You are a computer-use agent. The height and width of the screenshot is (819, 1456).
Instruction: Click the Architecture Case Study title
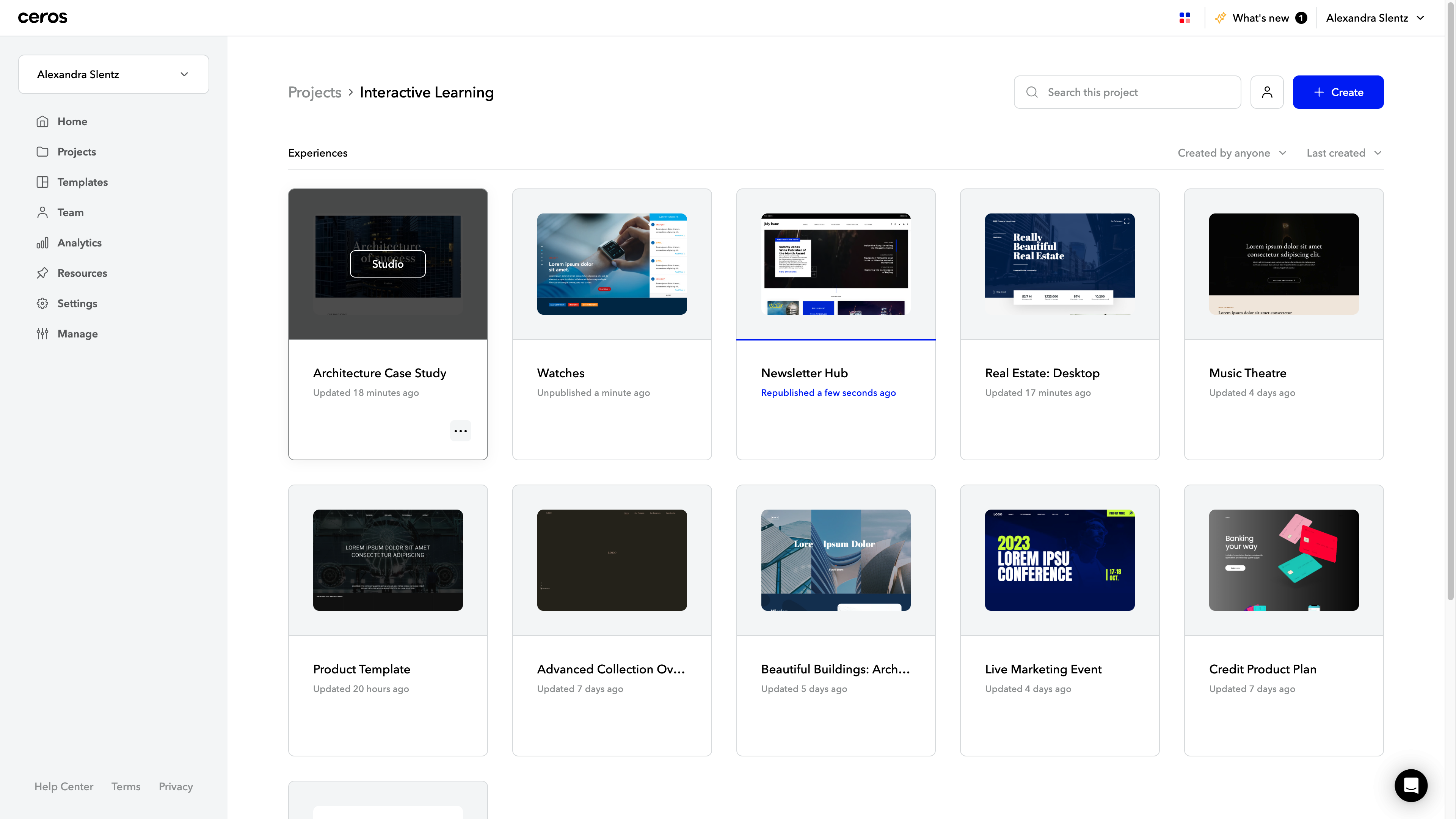click(380, 373)
